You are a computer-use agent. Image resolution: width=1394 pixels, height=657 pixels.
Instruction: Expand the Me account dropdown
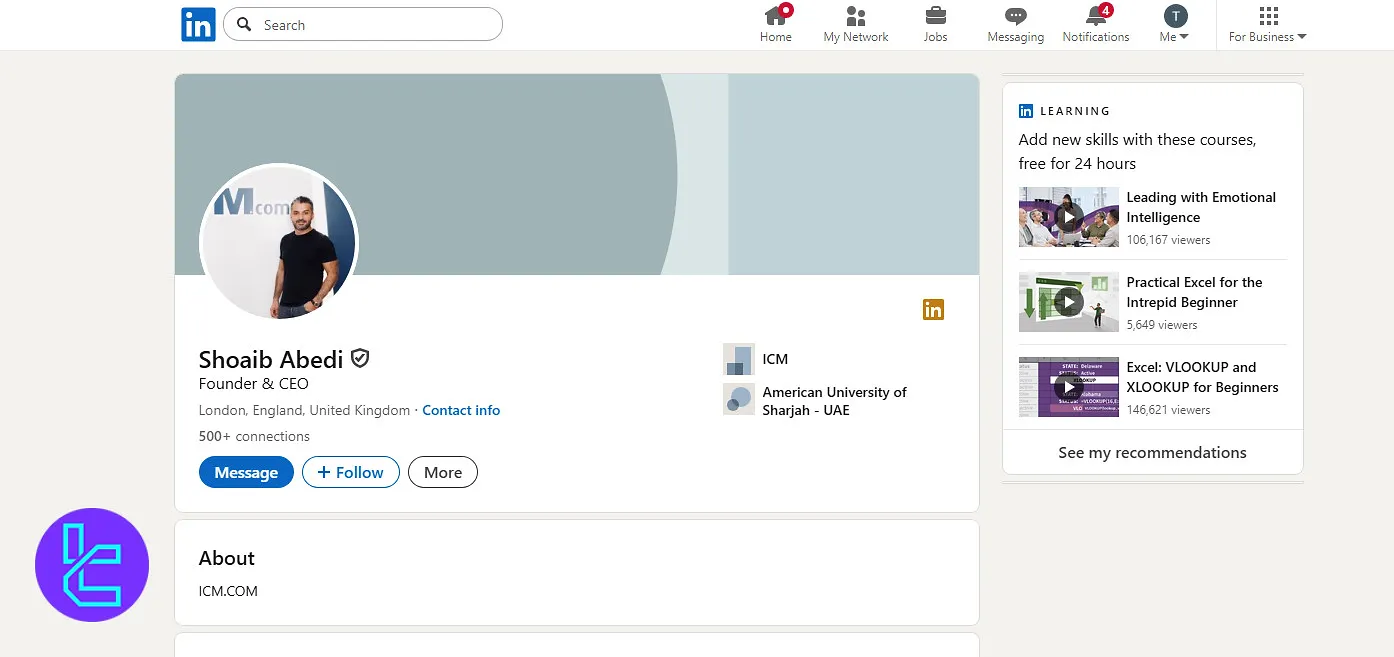pyautogui.click(x=1175, y=25)
